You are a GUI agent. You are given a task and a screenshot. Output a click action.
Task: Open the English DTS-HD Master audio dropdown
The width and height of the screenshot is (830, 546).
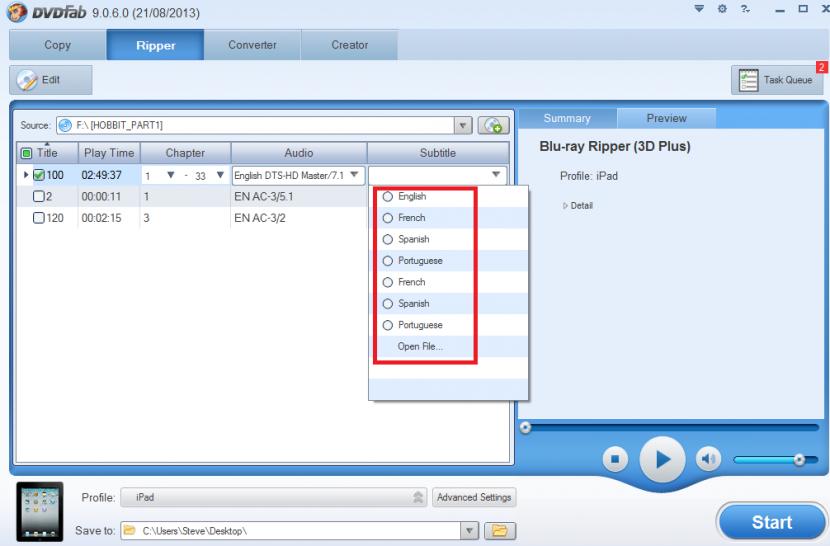click(354, 175)
